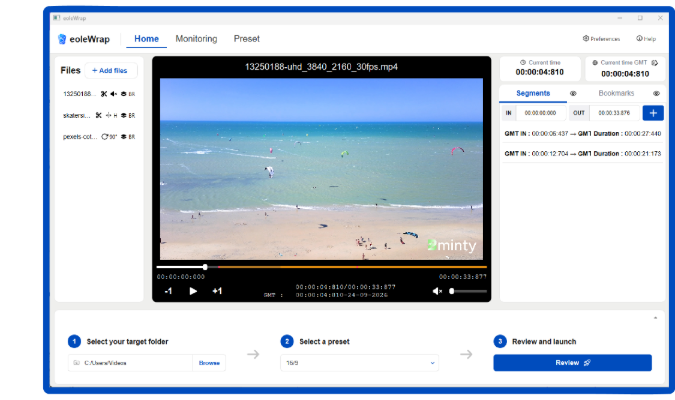Click the Review button

pos(573,363)
